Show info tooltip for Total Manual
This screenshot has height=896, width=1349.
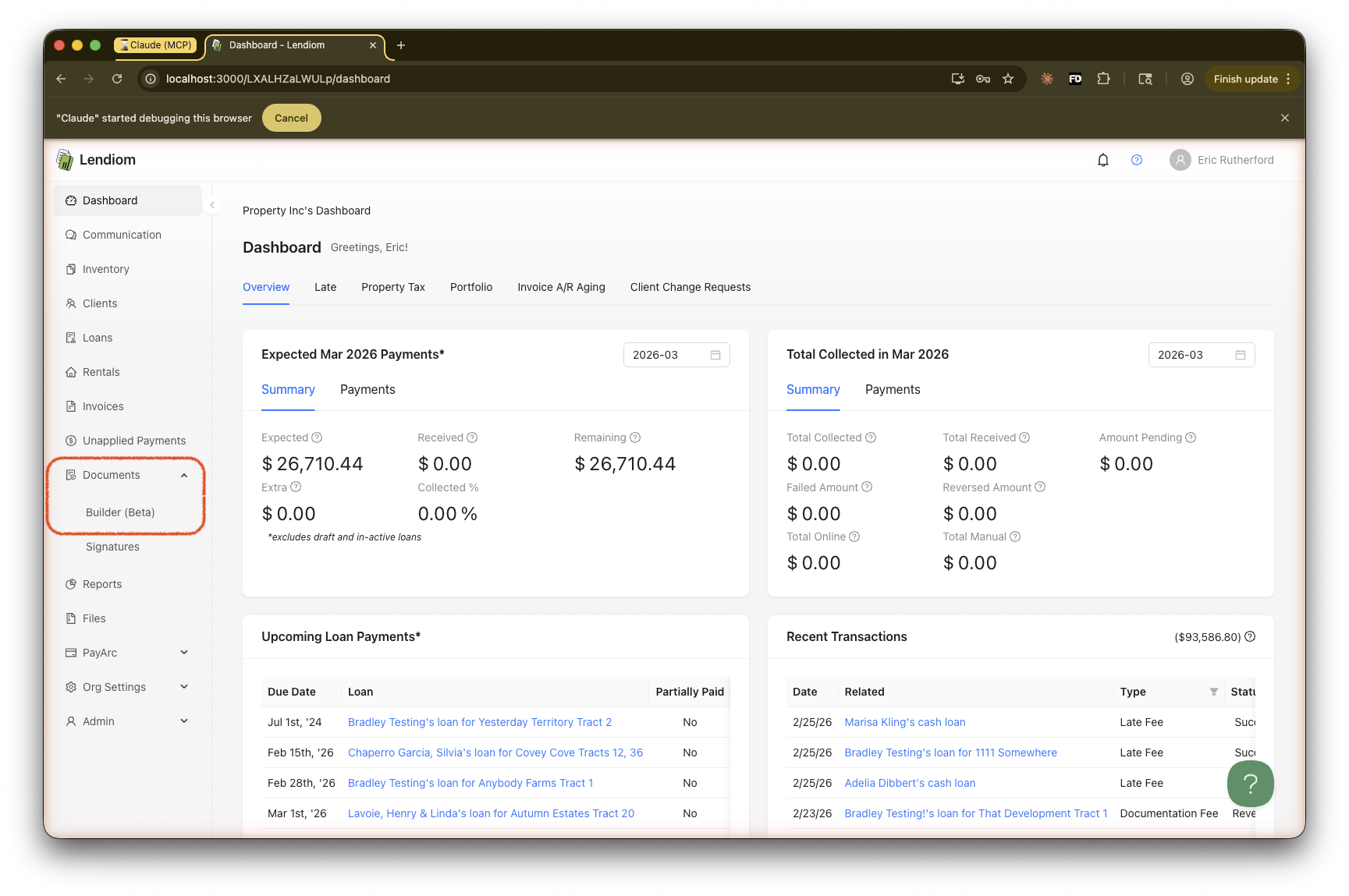[1015, 537]
